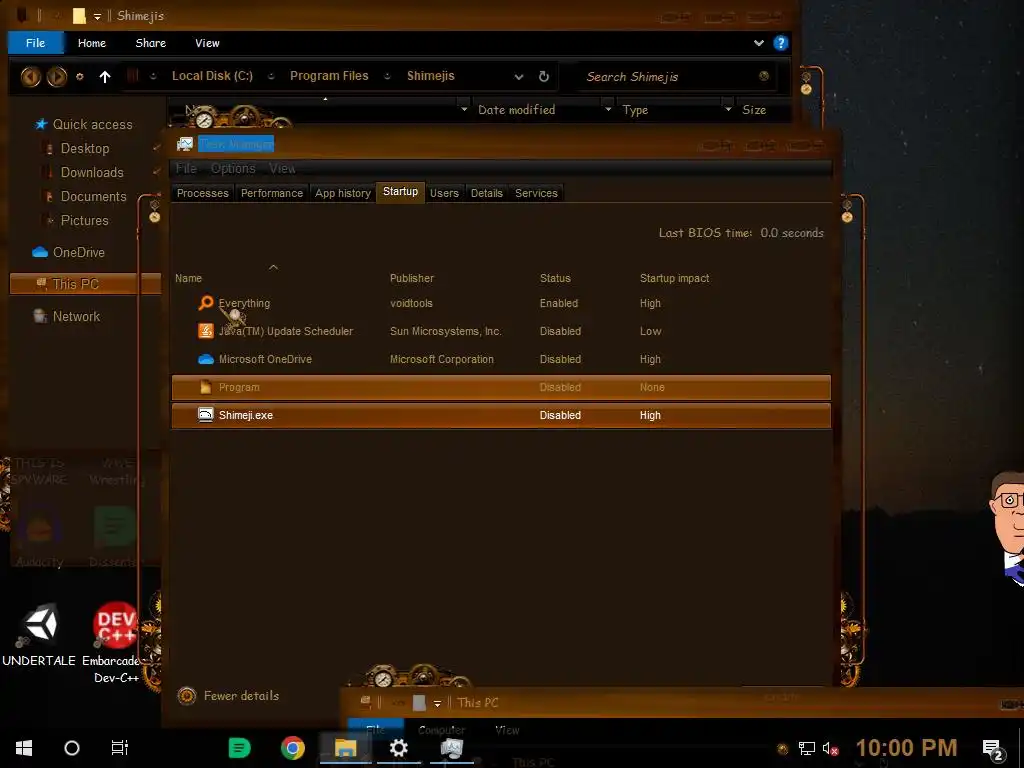Switch to Services tab
This screenshot has width=1024, height=768.
coord(536,193)
